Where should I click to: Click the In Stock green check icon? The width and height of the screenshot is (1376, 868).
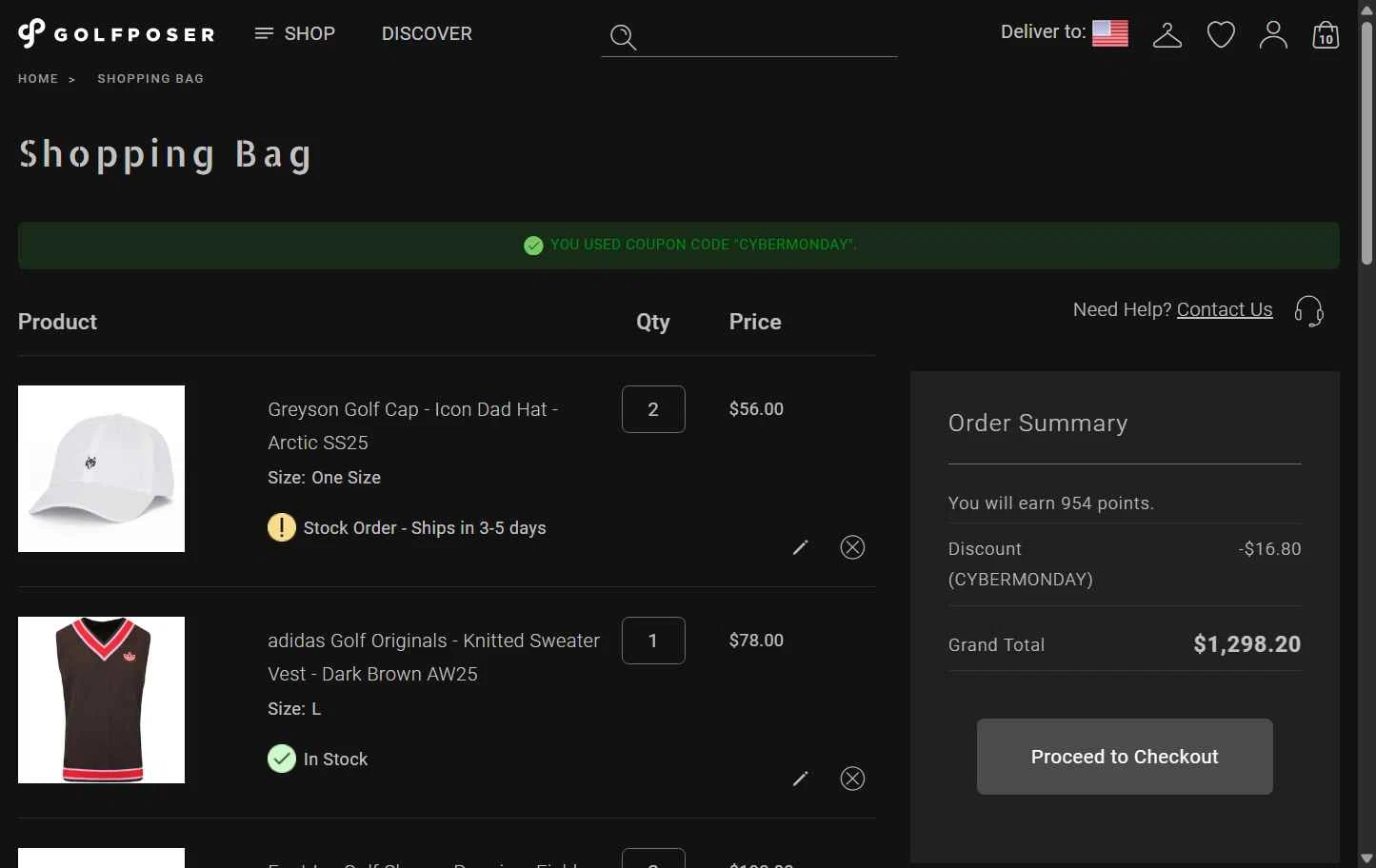[282, 759]
